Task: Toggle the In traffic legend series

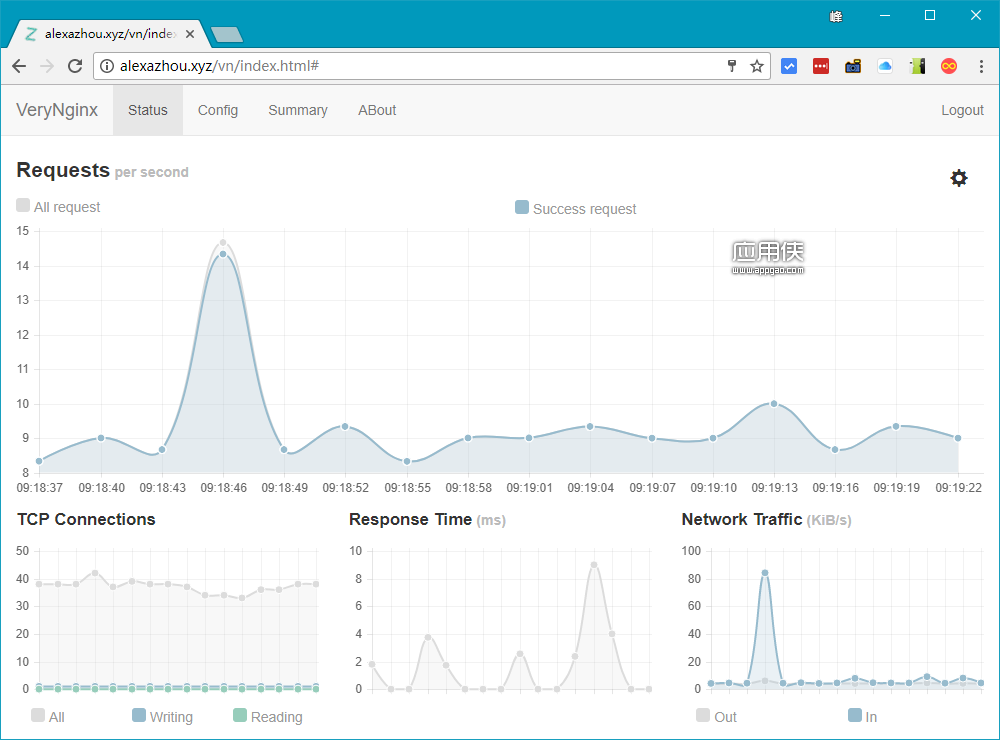Action: pyautogui.click(x=862, y=716)
